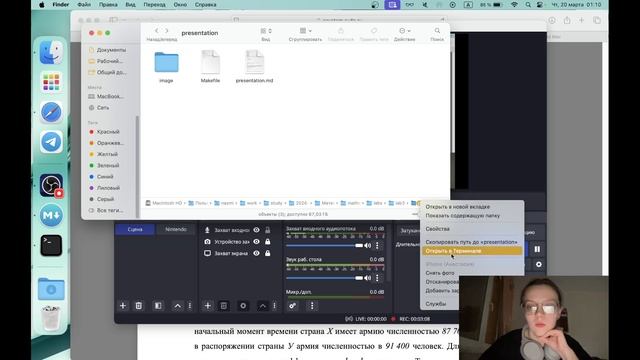Mute the Захват входного аудиопотока speaker

pos(368,245)
